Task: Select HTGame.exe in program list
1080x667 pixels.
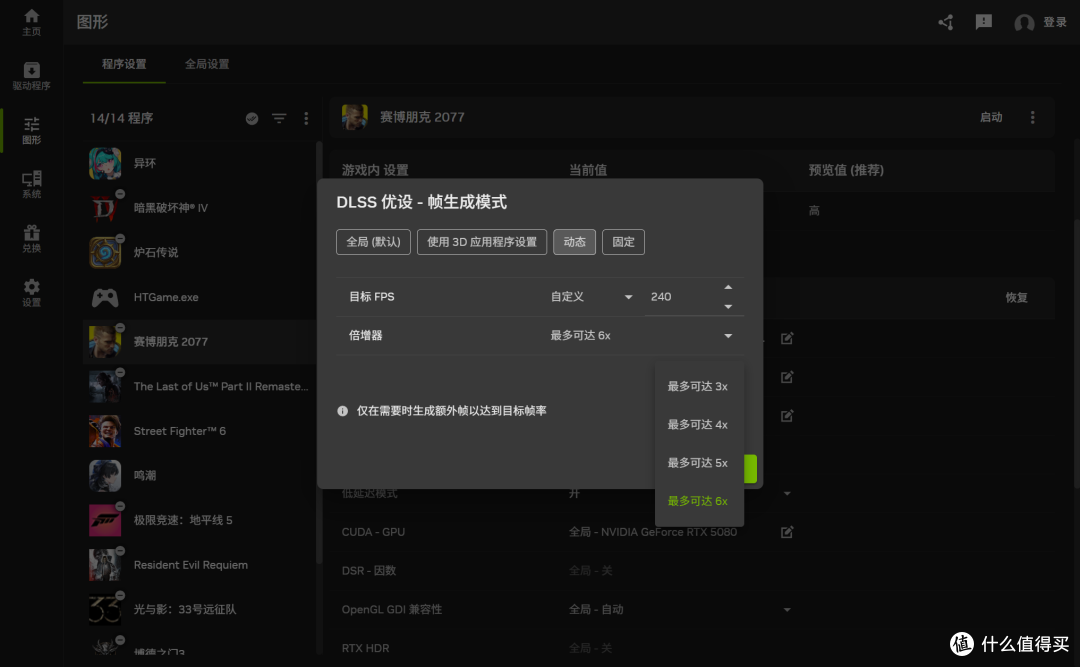Action: 199,297
